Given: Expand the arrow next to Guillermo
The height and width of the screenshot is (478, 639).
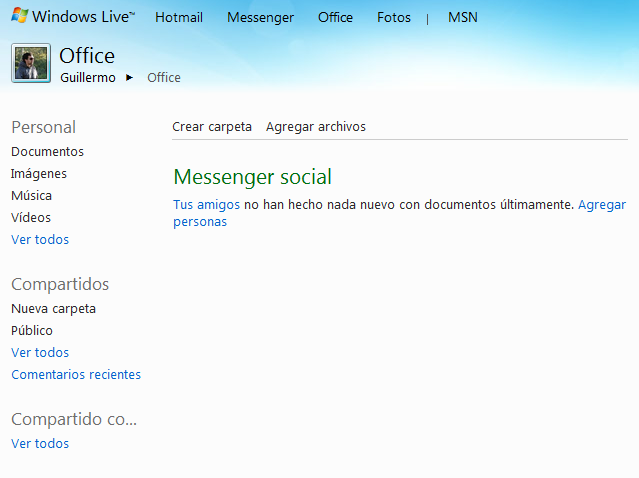Looking at the screenshot, I should 129,77.
